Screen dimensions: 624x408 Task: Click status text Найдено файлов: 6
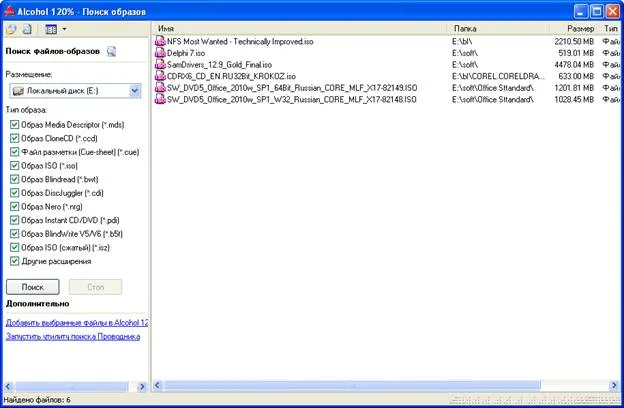[37, 400]
